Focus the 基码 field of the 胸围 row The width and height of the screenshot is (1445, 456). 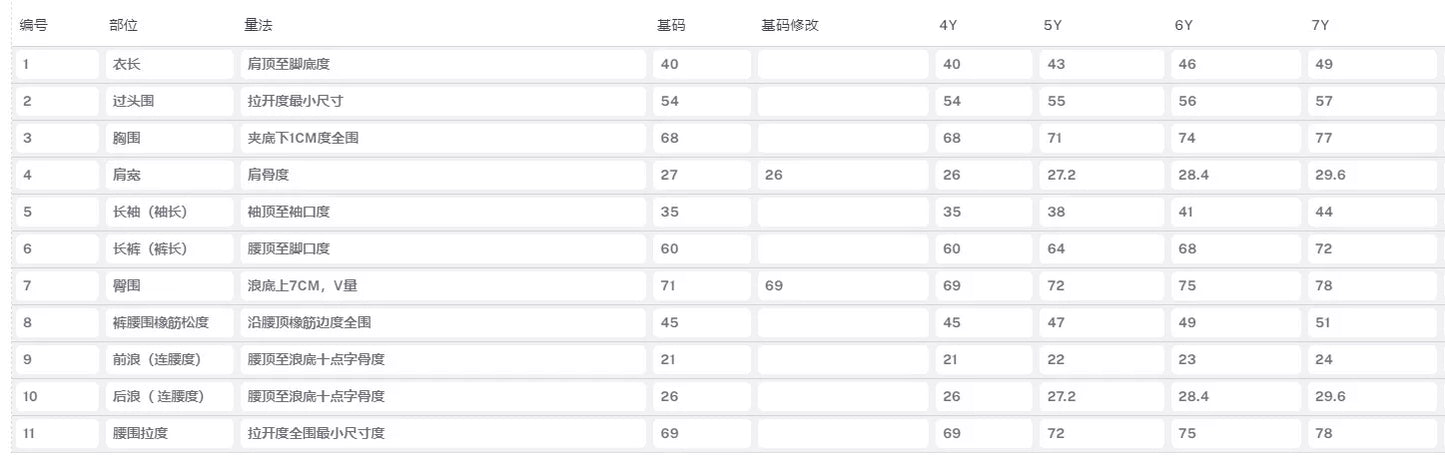[701, 138]
